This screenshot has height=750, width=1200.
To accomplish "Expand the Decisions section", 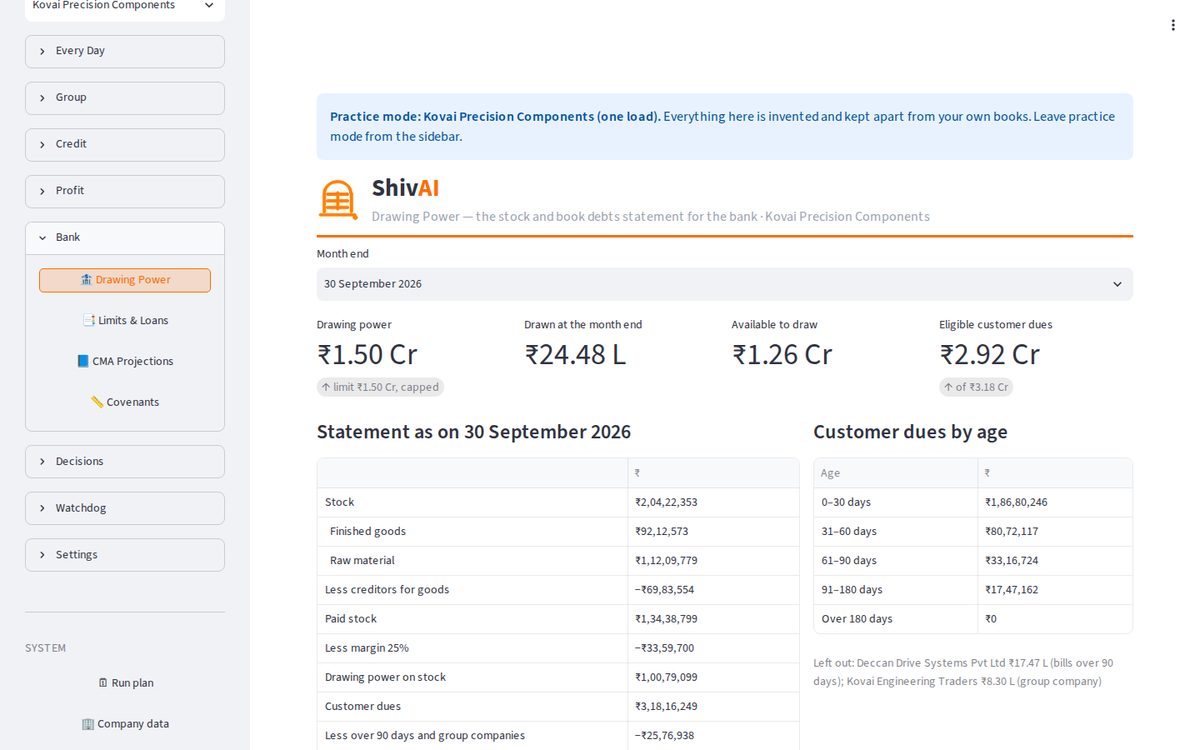I will pos(125,462).
